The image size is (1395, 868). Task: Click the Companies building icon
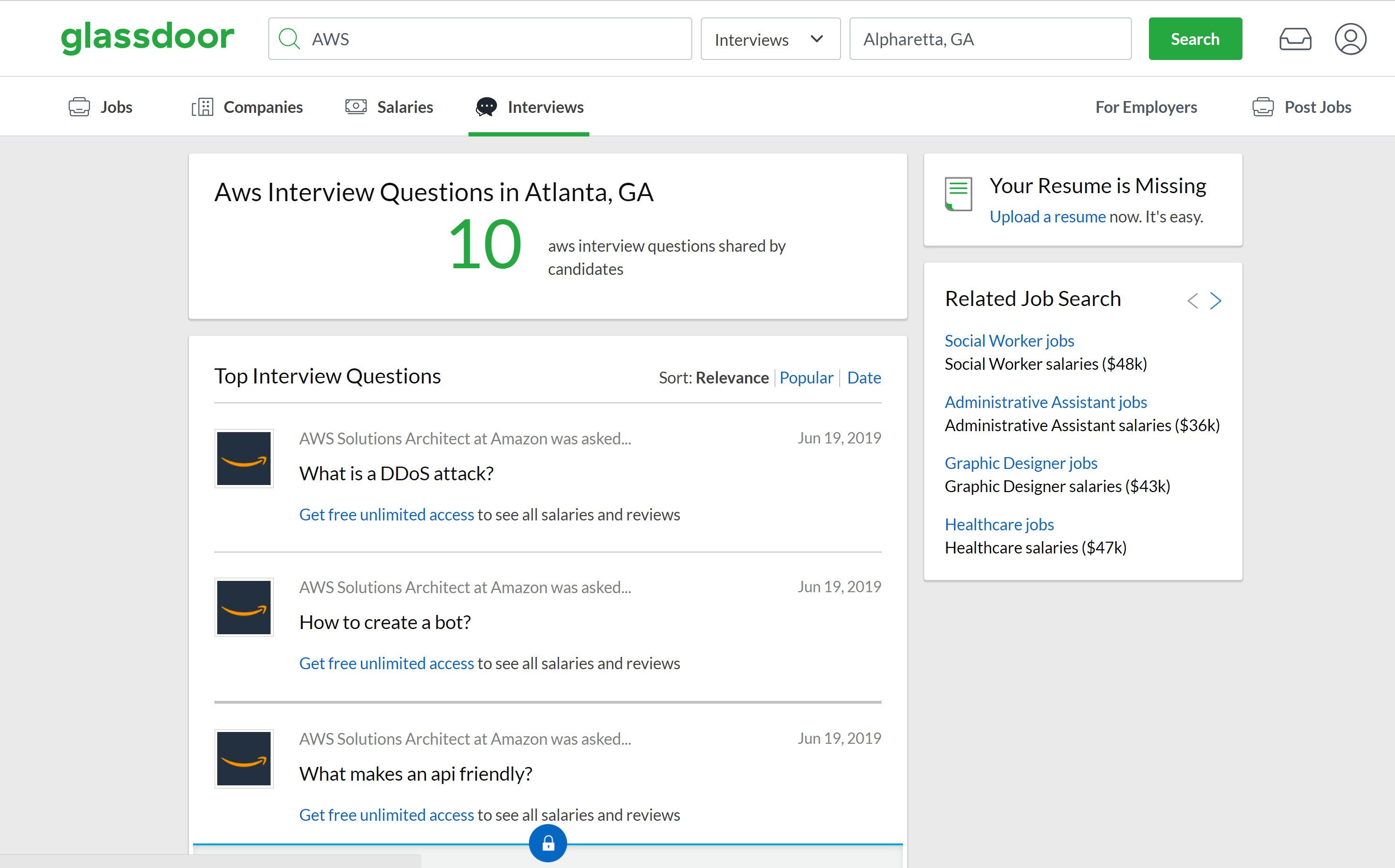[203, 106]
